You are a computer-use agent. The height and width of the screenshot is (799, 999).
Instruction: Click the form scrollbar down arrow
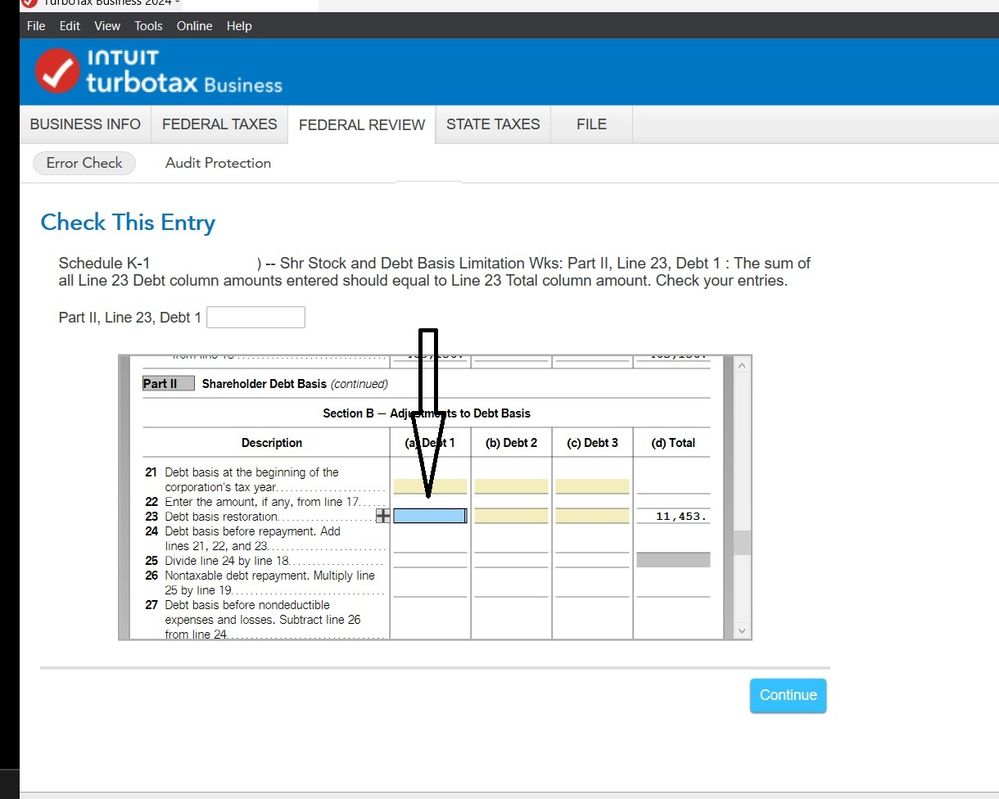(742, 631)
